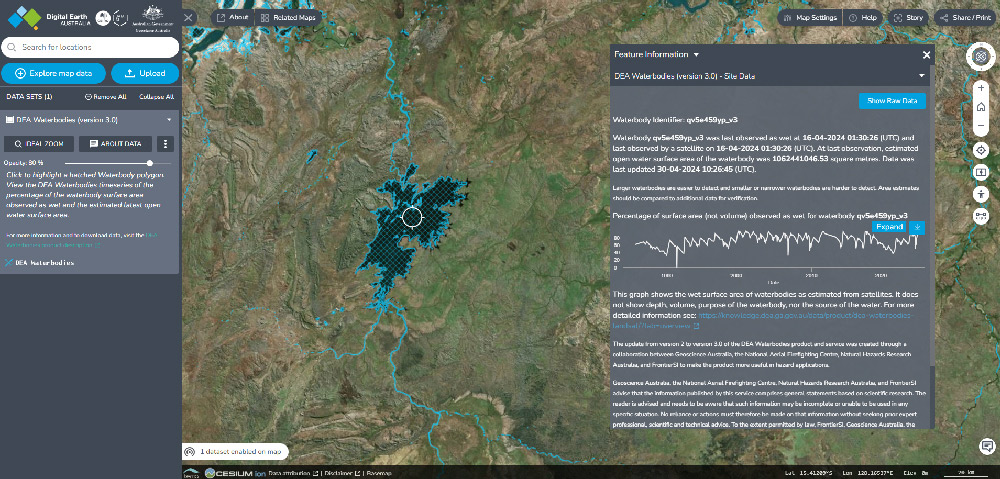The height and width of the screenshot is (479, 1000).
Task: Open the Map Settings menu
Action: click(809, 17)
